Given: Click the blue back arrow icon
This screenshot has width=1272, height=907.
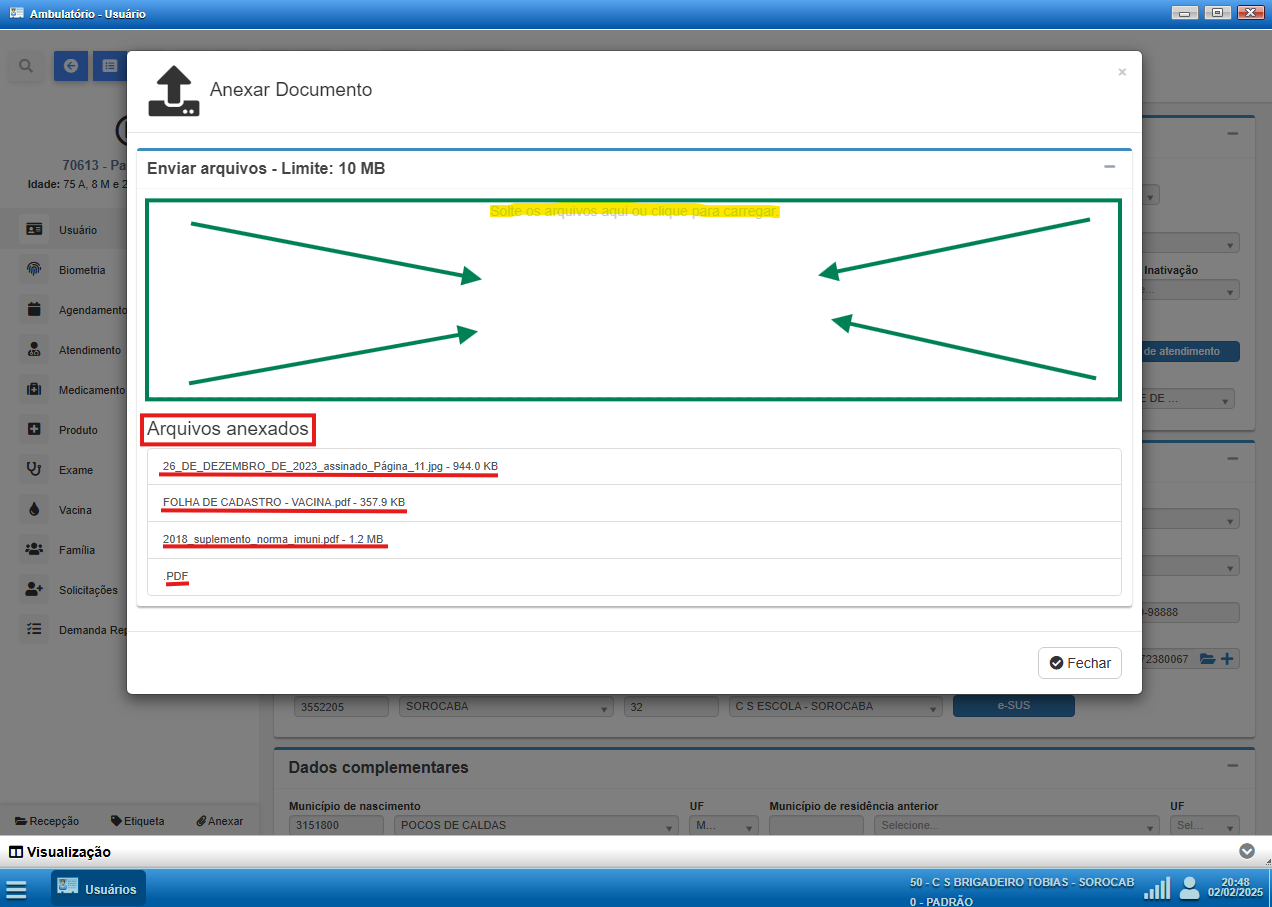Looking at the screenshot, I should point(70,66).
